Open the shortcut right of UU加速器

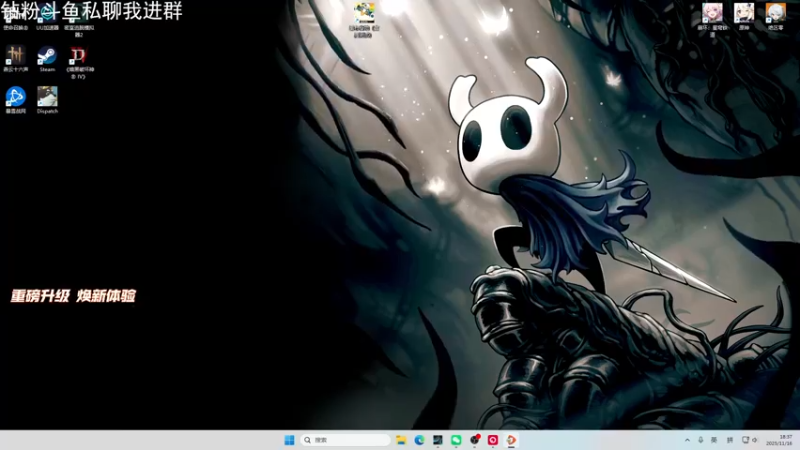[79, 20]
